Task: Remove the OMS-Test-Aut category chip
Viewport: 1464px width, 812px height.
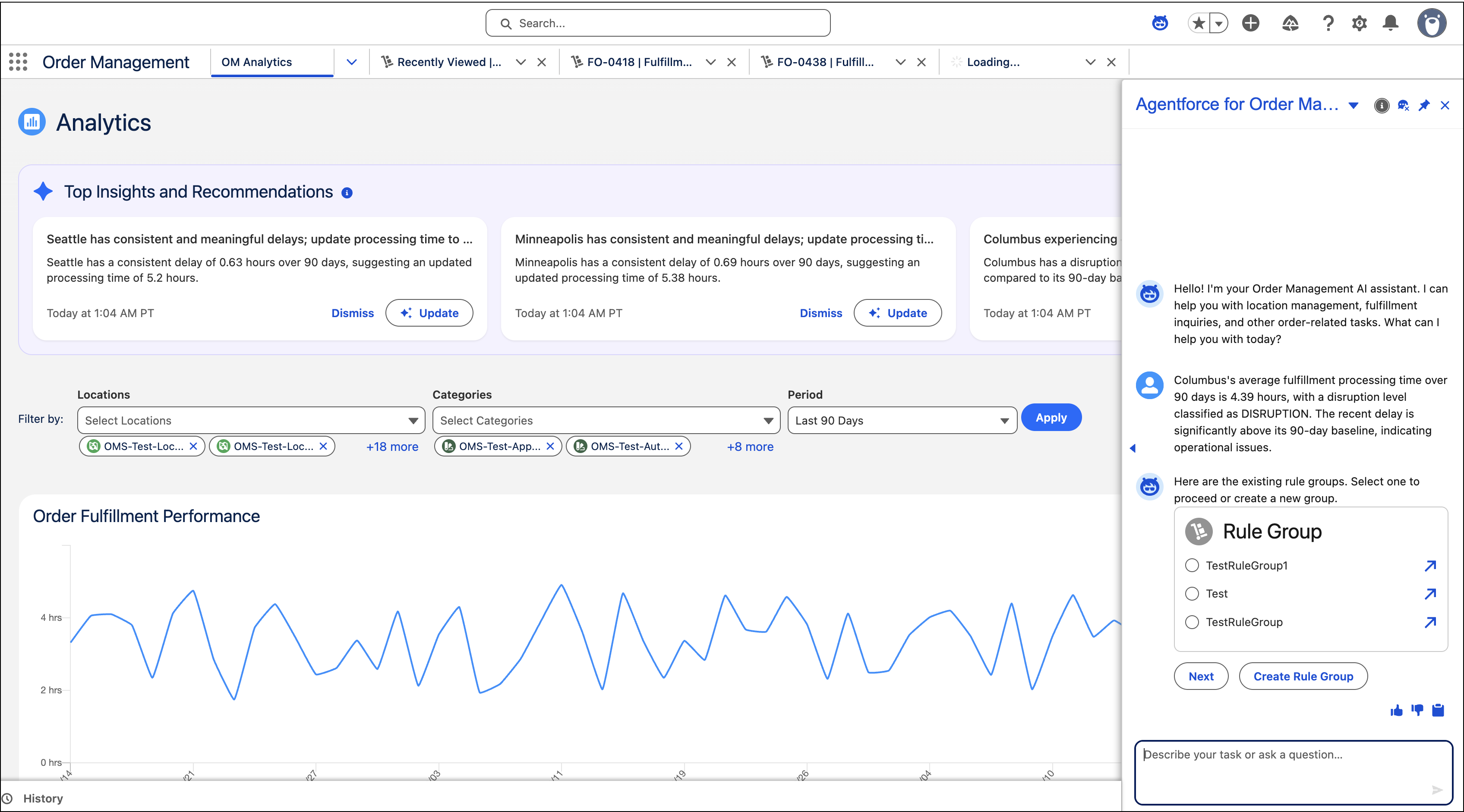Action: (678, 447)
